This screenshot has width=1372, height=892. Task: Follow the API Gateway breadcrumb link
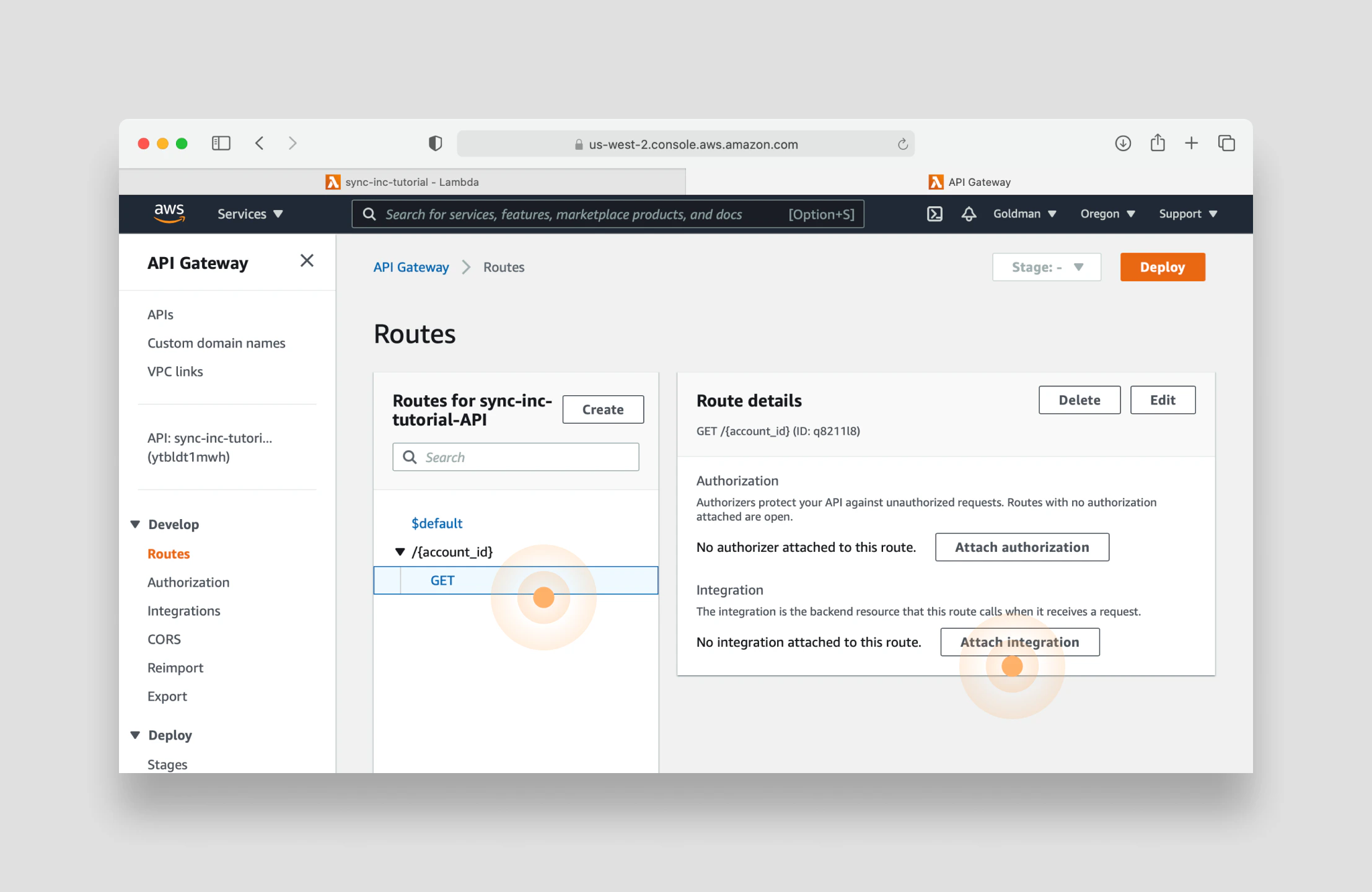[411, 267]
